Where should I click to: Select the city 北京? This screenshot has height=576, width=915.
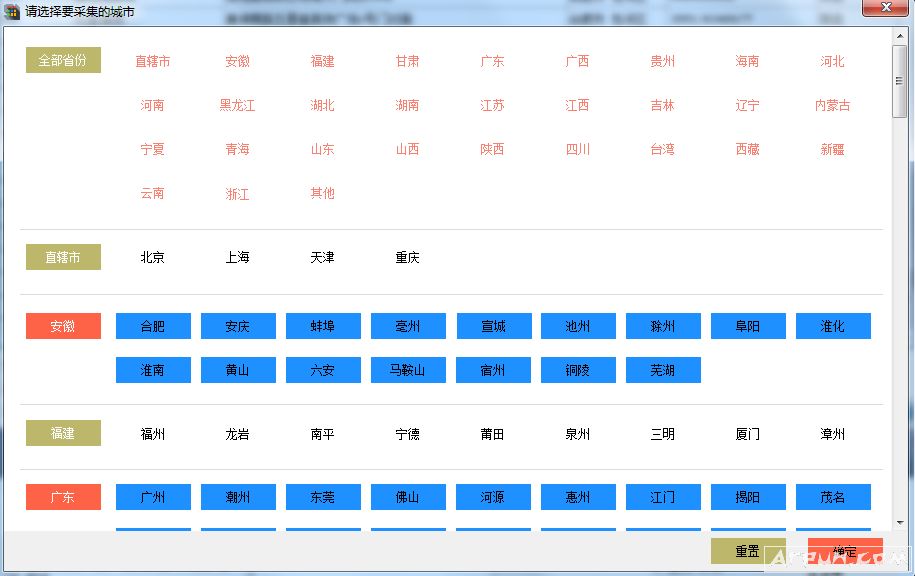152,258
